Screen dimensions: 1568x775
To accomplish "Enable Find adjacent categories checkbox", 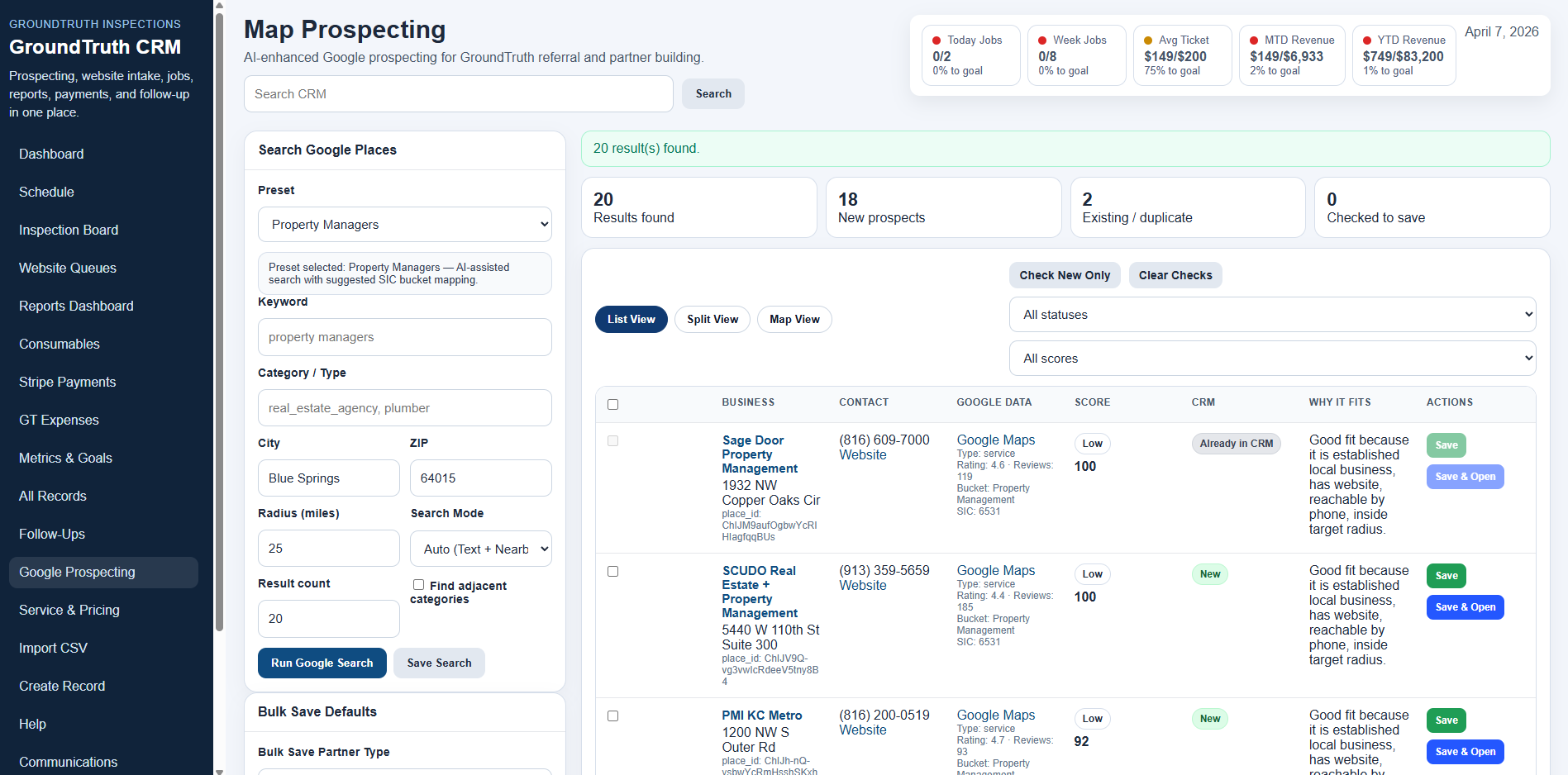I will point(419,585).
